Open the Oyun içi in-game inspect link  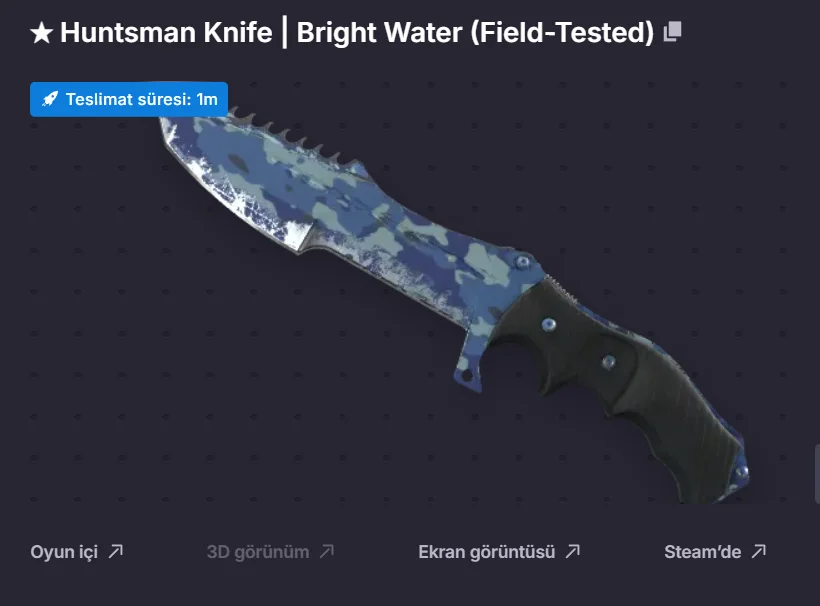click(x=77, y=552)
